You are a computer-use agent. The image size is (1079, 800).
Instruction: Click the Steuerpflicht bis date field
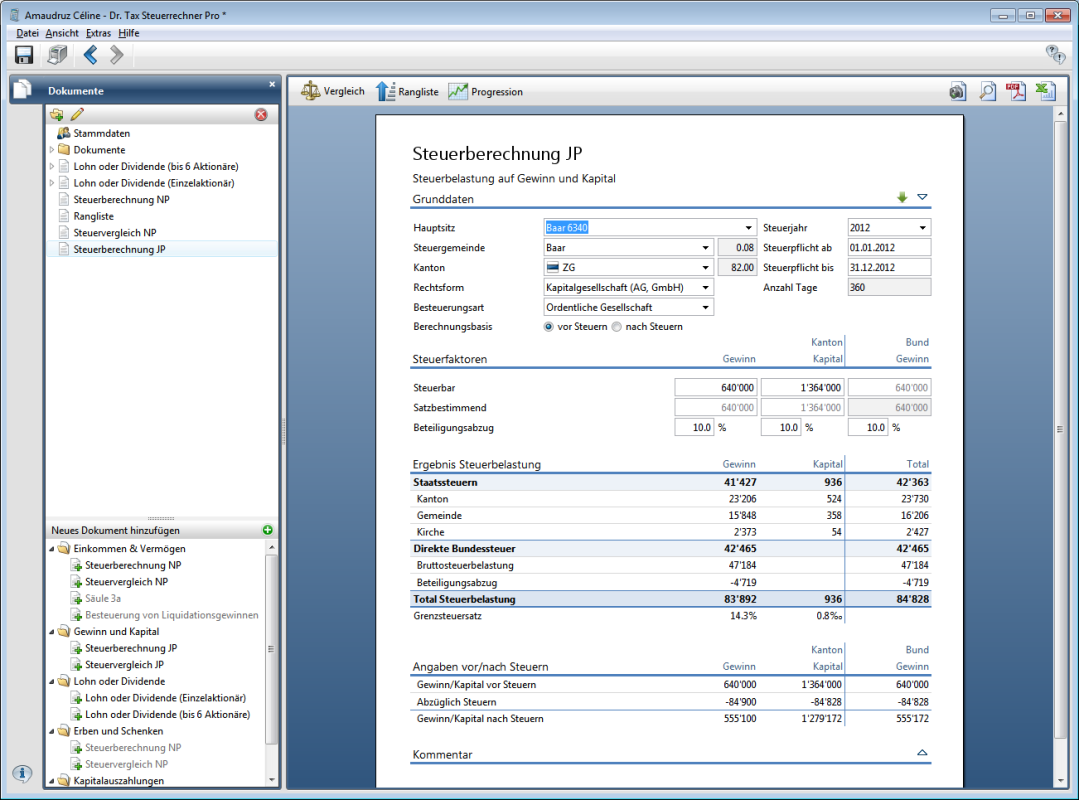click(888, 268)
